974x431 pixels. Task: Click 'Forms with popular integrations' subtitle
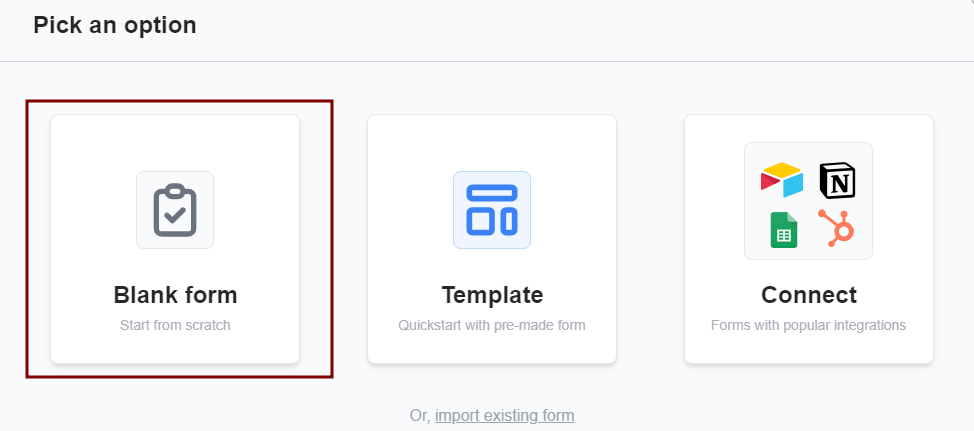[x=808, y=325]
